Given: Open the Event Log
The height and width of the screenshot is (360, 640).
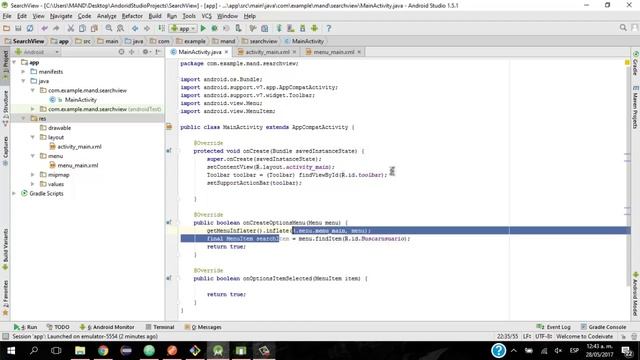Looking at the screenshot, I should pos(553,327).
